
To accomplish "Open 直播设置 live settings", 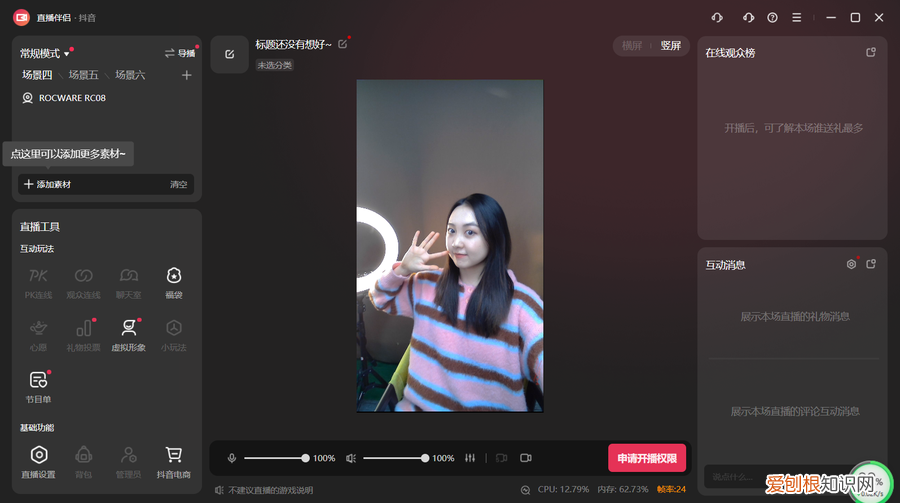I will (x=38, y=462).
